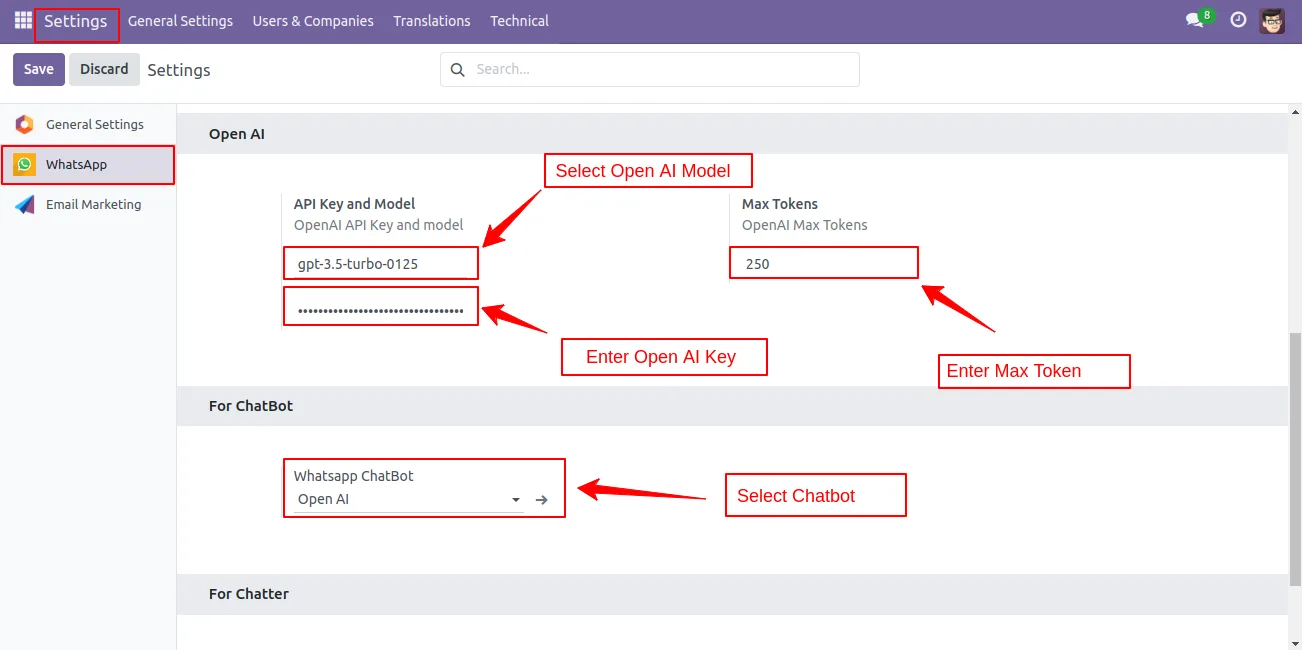The image size is (1302, 650).
Task: Click the masked OpenAI API key field
Action: [x=381, y=310]
